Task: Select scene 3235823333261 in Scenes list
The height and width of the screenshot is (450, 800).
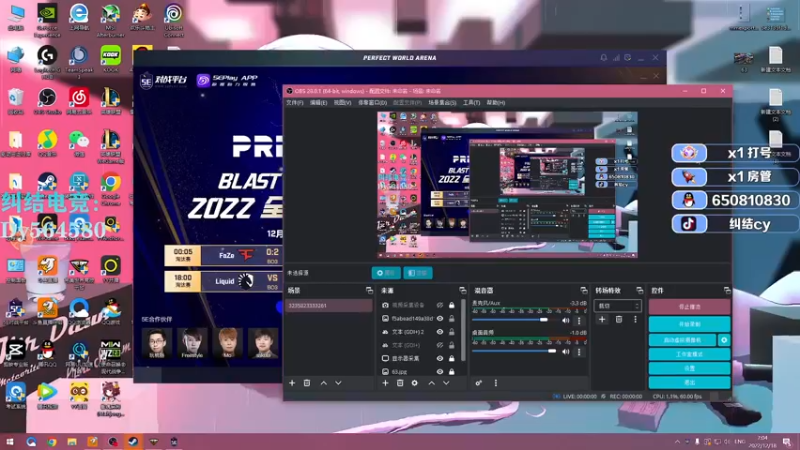Action: click(x=329, y=306)
